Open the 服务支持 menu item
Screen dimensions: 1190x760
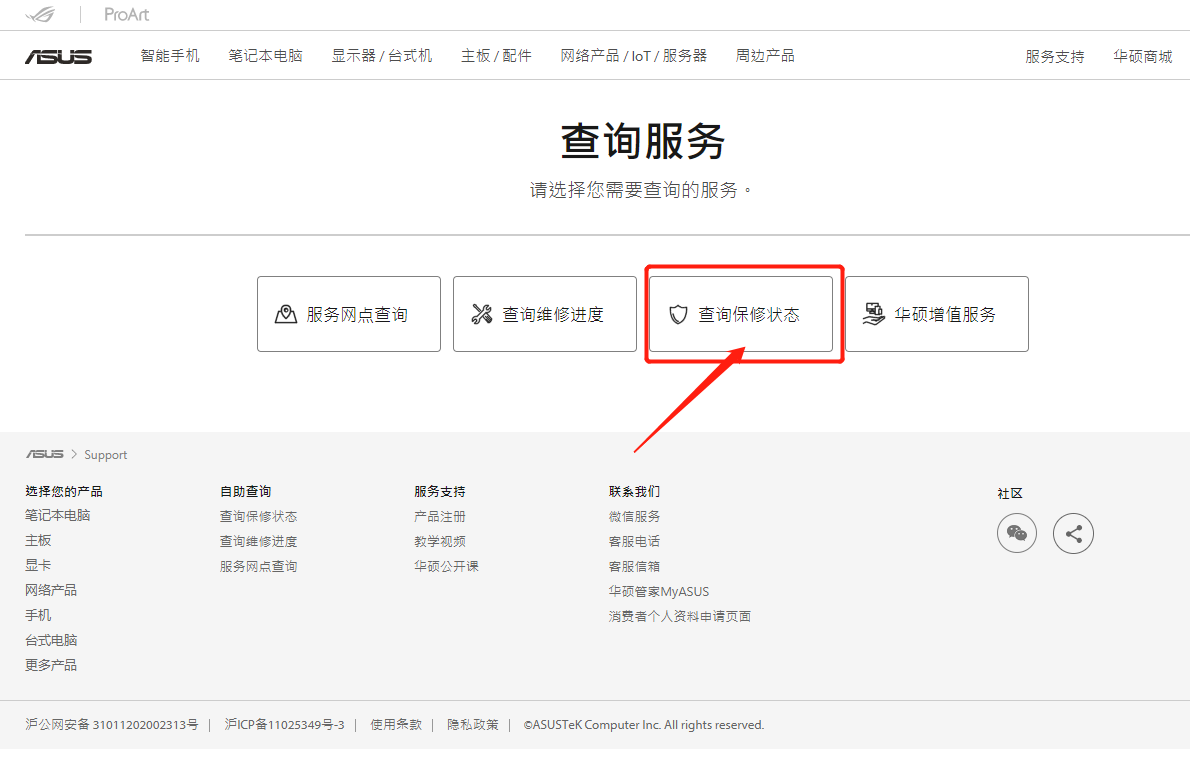(x=1054, y=57)
